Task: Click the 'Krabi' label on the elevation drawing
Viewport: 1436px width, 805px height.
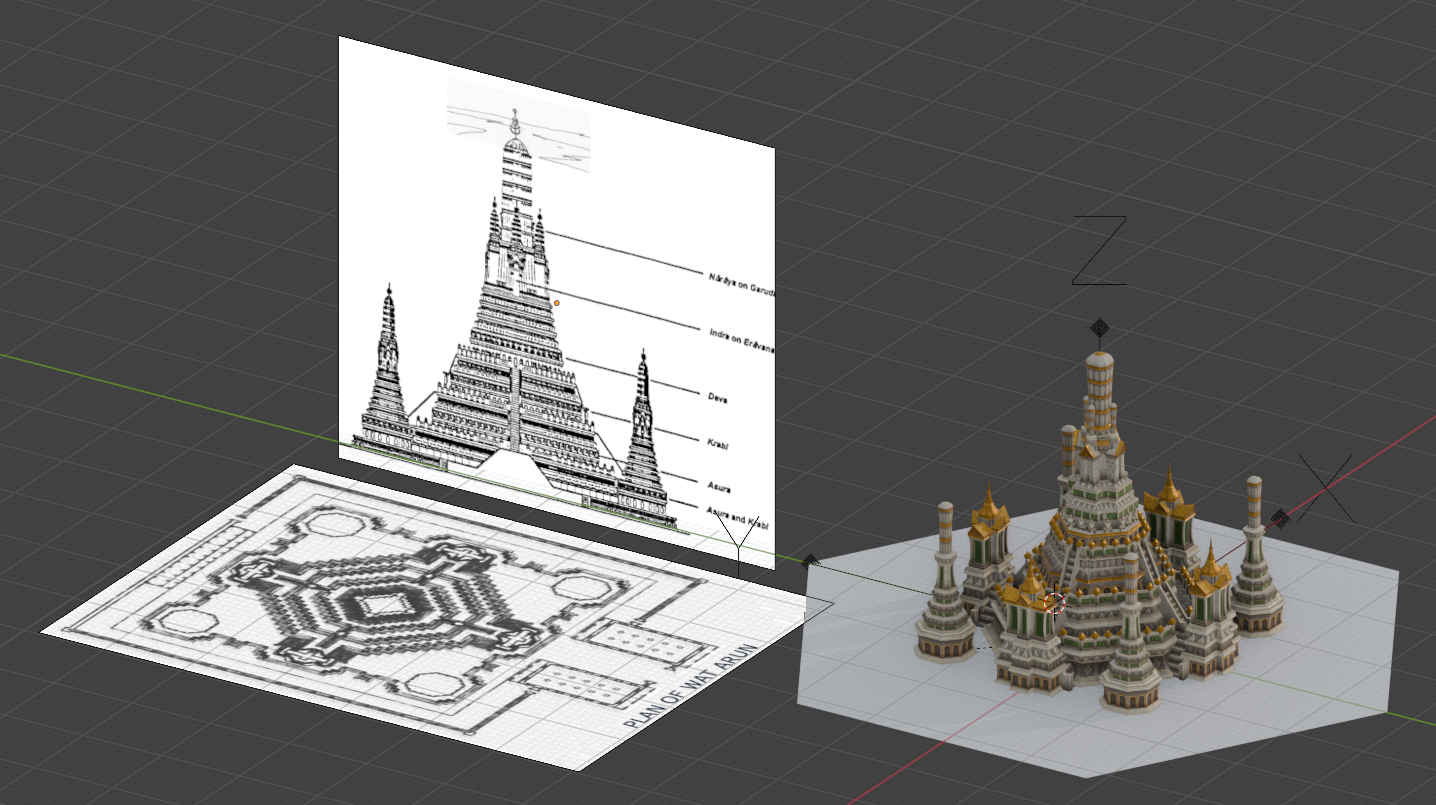Action: pyautogui.click(x=717, y=445)
